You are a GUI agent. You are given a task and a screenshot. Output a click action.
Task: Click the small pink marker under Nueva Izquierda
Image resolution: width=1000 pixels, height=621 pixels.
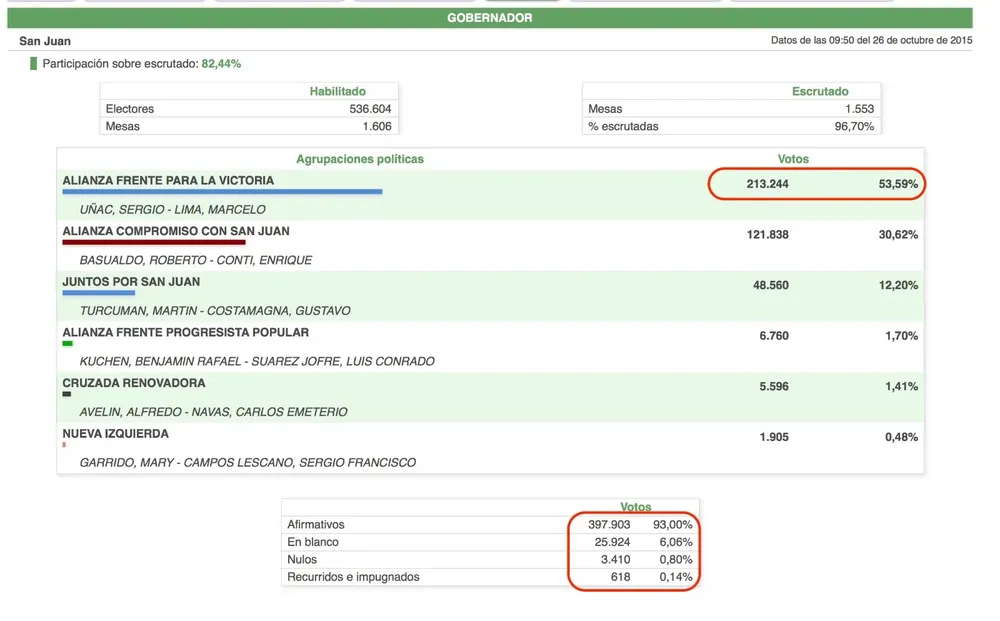coord(64,445)
